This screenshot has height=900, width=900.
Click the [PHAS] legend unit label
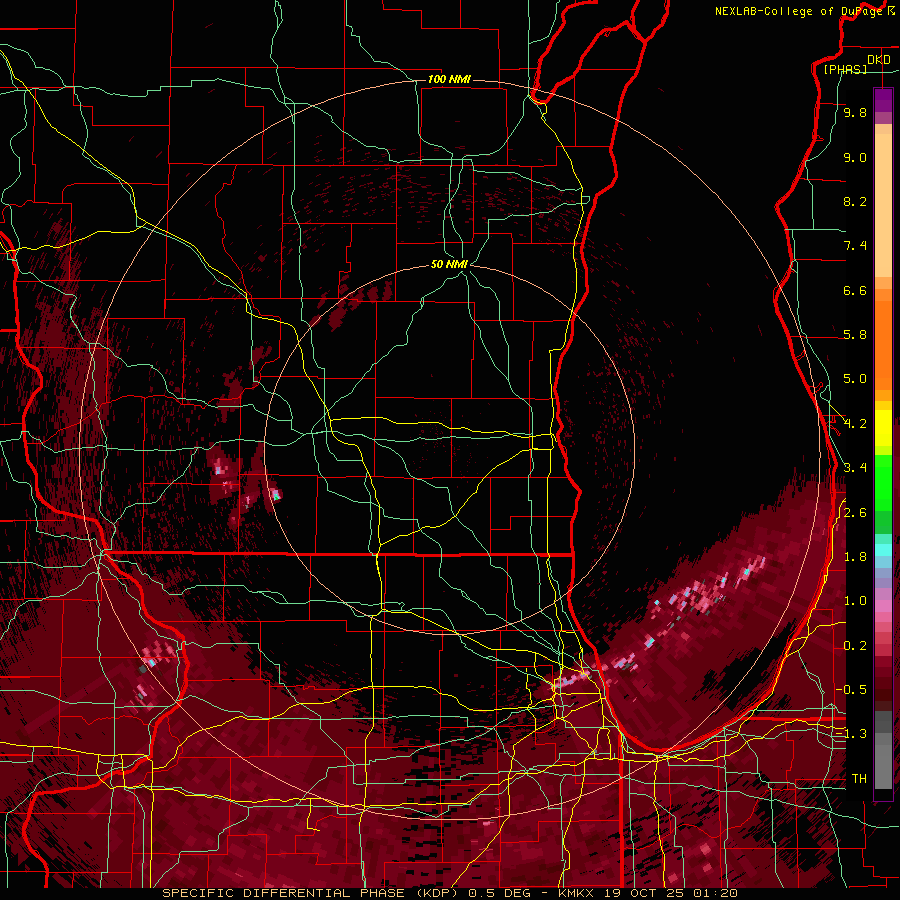(x=845, y=69)
